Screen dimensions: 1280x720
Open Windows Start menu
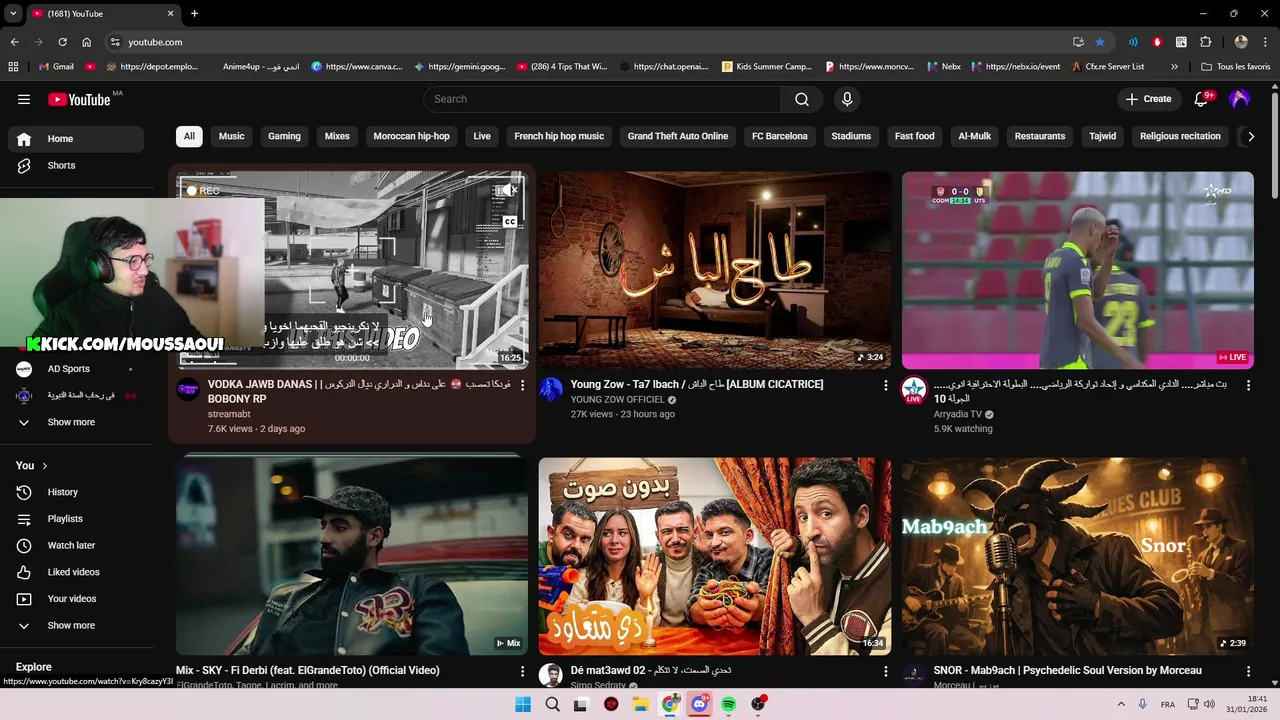coord(523,704)
